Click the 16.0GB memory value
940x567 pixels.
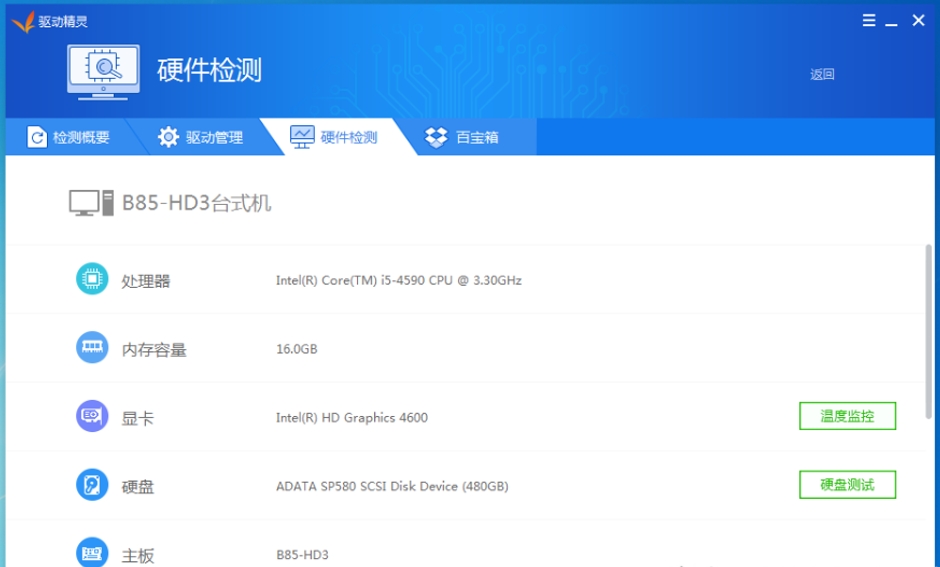pos(297,349)
